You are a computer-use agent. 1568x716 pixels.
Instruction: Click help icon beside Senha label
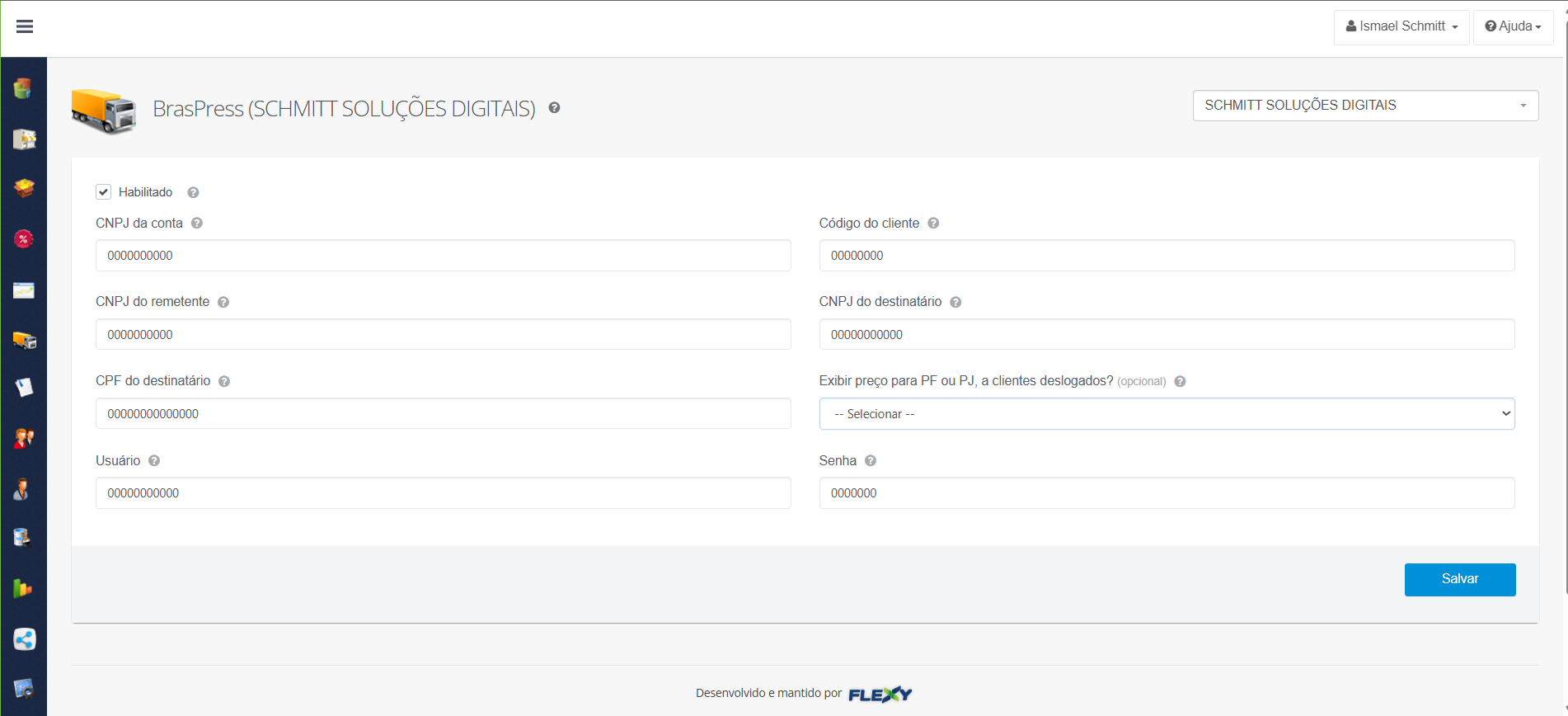coord(871,461)
